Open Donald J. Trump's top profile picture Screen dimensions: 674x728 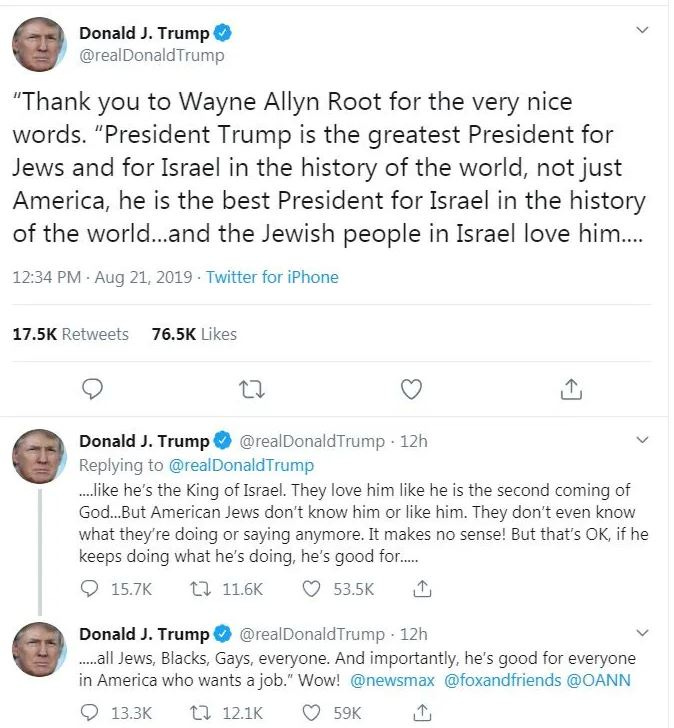coord(39,45)
